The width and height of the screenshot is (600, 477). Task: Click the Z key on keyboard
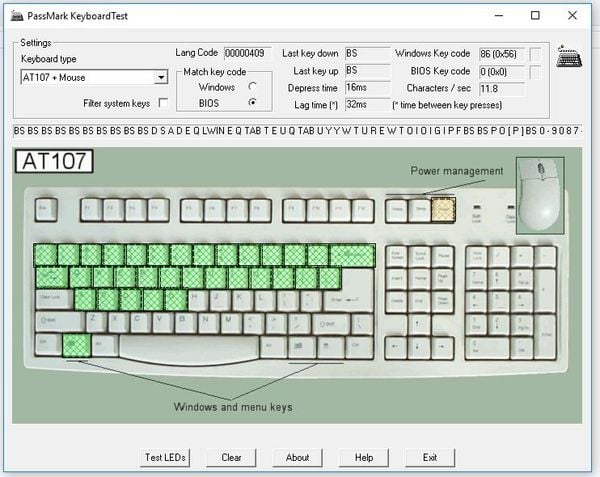tap(95, 322)
